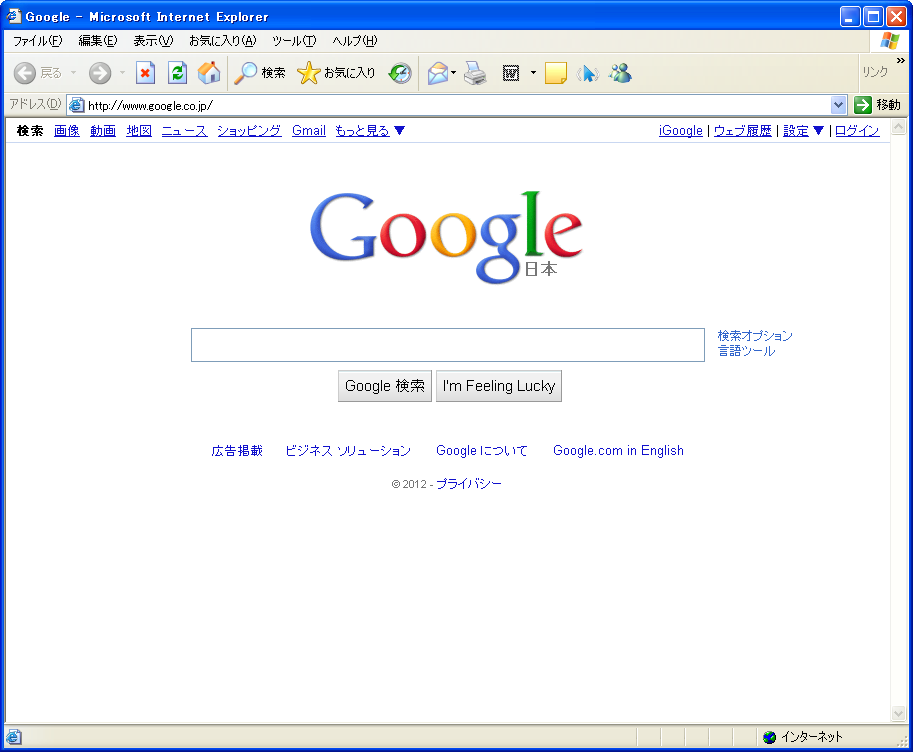
Task: Click the IE icon in the title bar
Action: click(13, 16)
